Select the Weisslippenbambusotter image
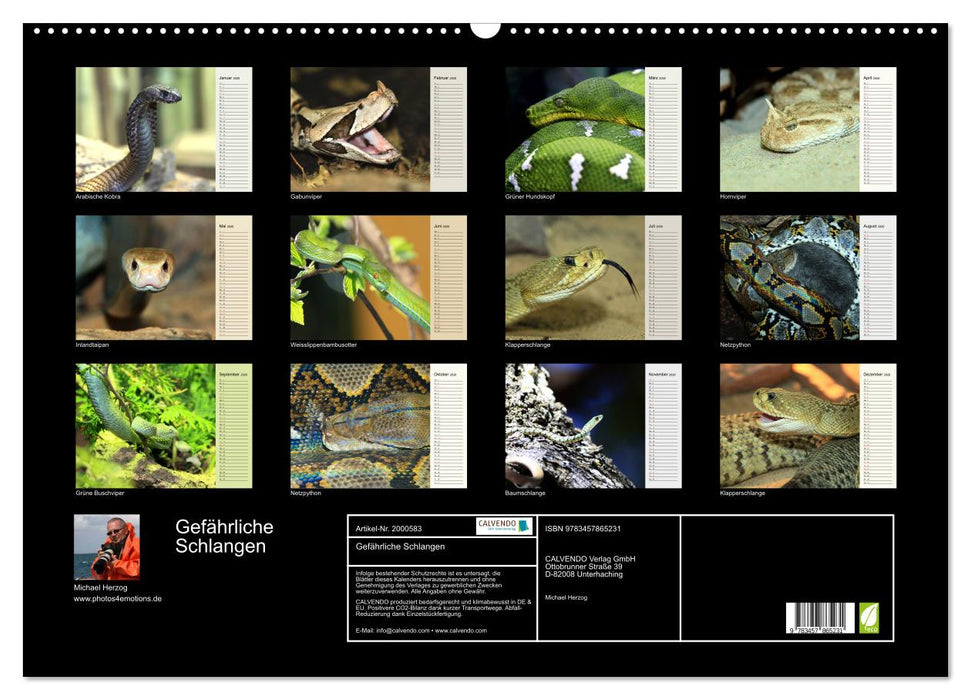The width and height of the screenshot is (971, 700). coord(360,277)
